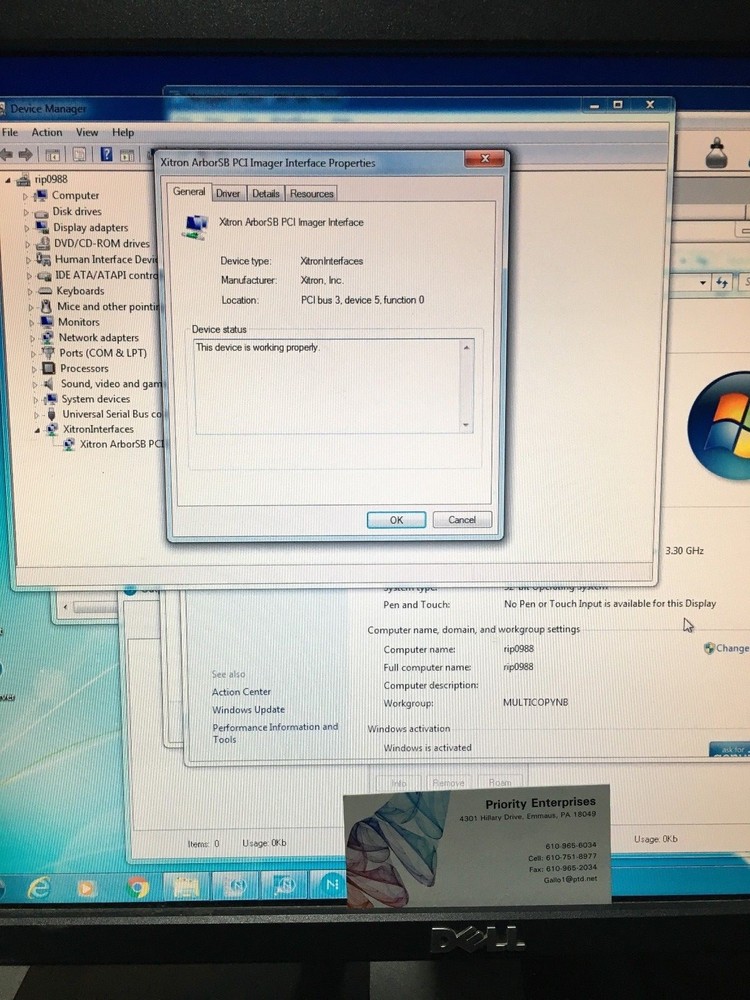Collapse the rip0988 root node
This screenshot has width=750, height=1000.
click(x=8, y=180)
